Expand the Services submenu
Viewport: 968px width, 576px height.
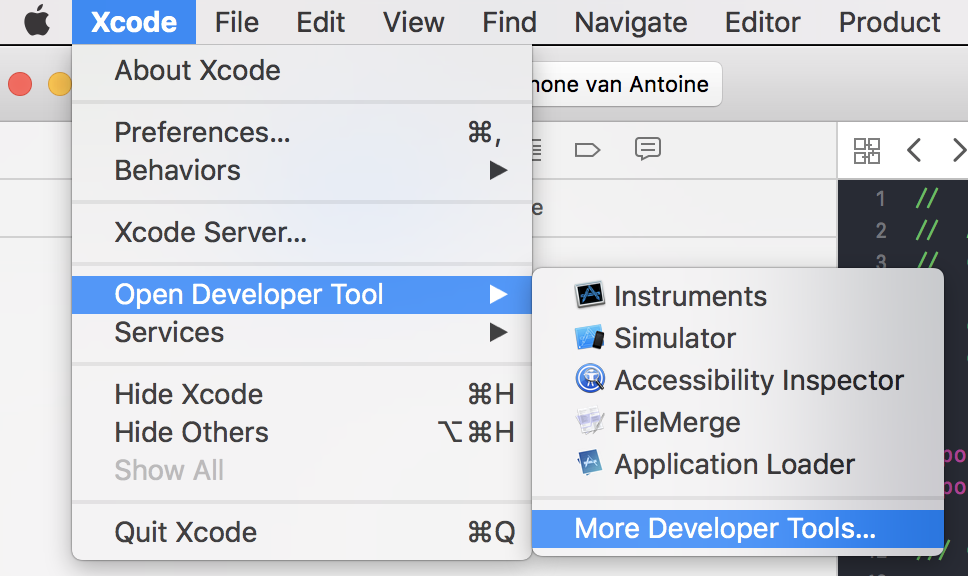pos(302,333)
